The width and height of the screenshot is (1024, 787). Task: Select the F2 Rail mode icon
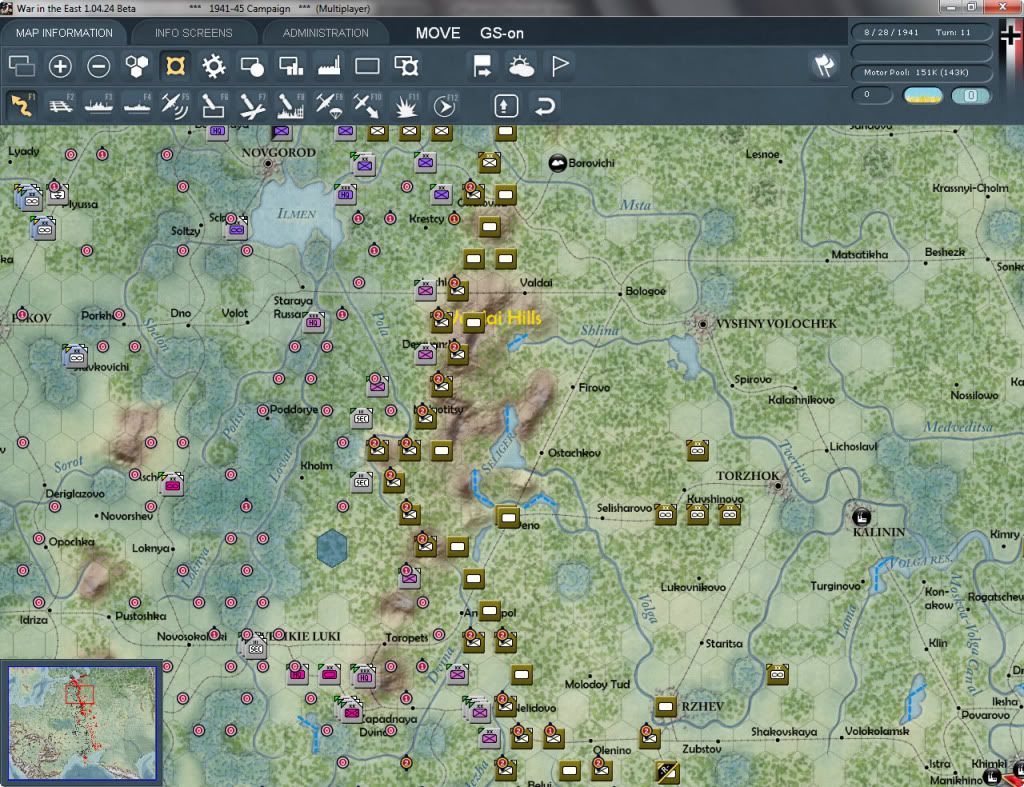(60, 105)
